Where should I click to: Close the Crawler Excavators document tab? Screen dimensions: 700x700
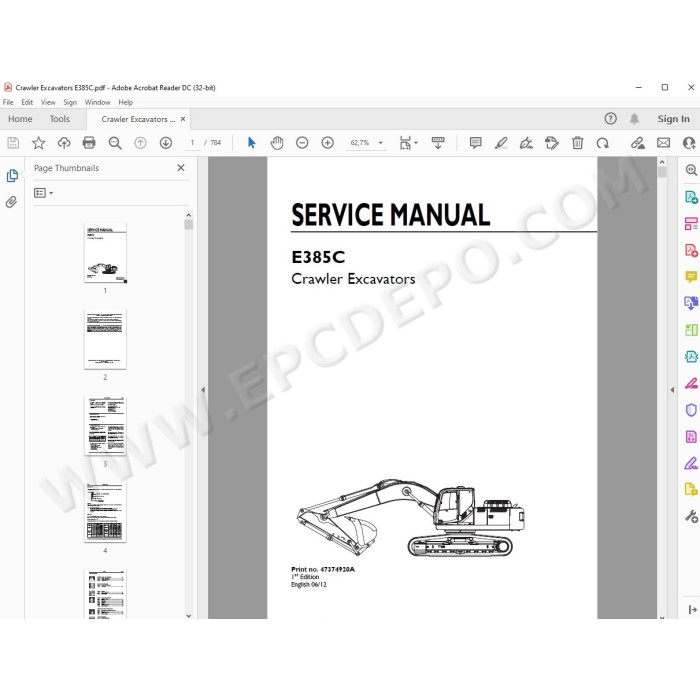(x=183, y=119)
